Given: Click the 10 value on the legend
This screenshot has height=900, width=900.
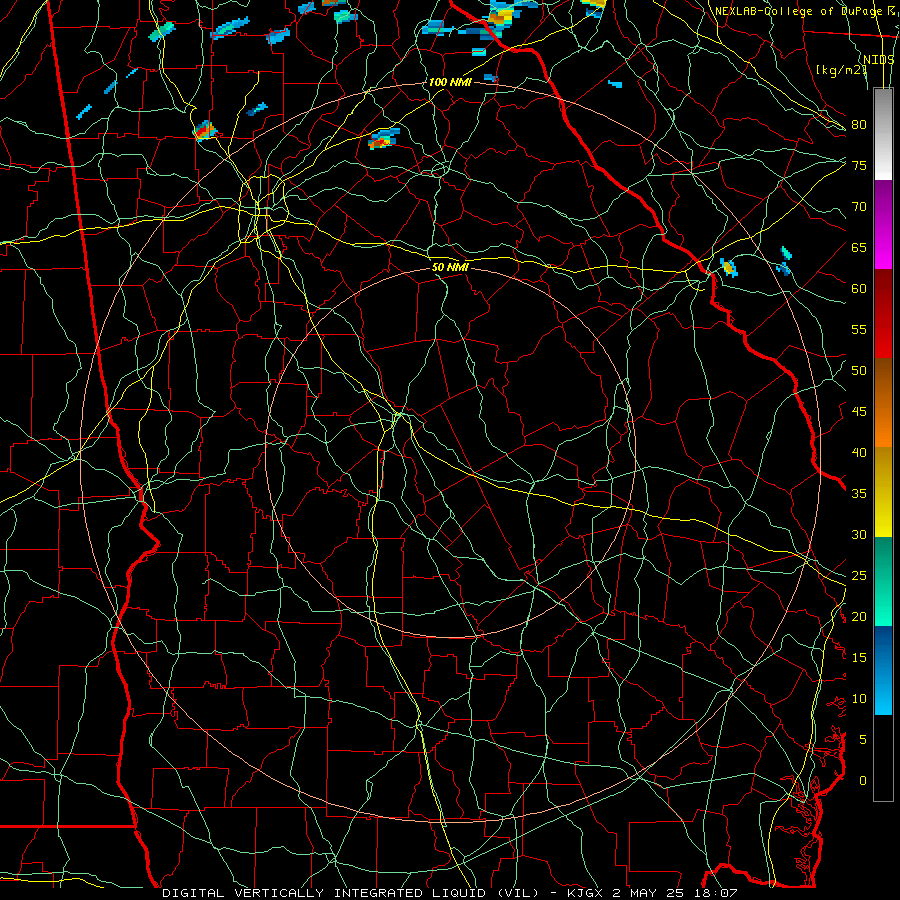Looking at the screenshot, I should (859, 699).
